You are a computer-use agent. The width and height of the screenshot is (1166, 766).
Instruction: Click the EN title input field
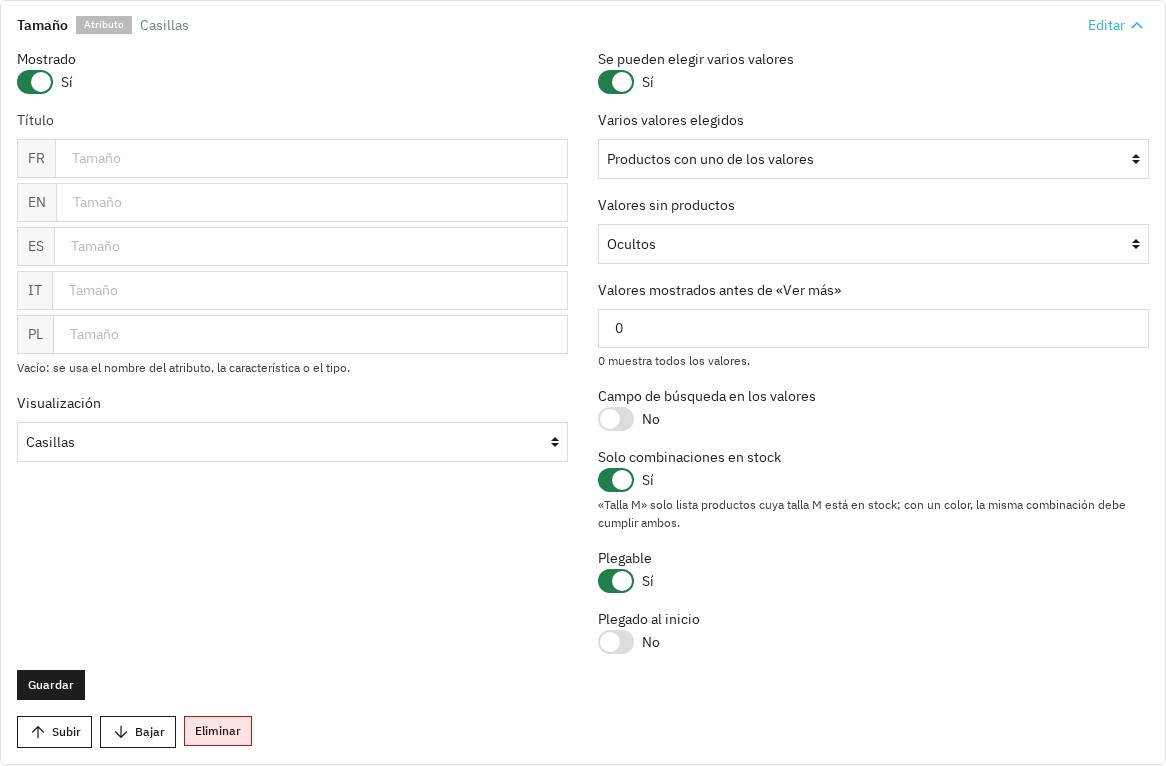[312, 202]
